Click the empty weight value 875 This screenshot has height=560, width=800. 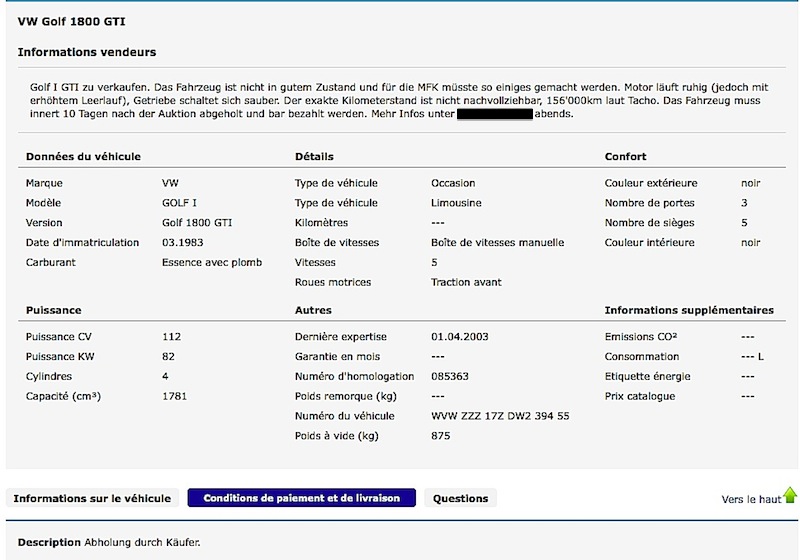(x=440, y=436)
